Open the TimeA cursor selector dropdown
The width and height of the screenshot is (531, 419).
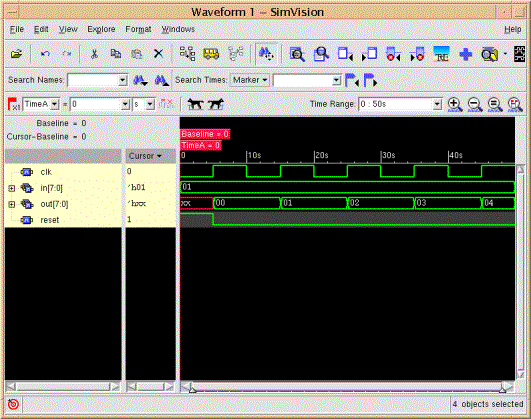tap(55, 104)
